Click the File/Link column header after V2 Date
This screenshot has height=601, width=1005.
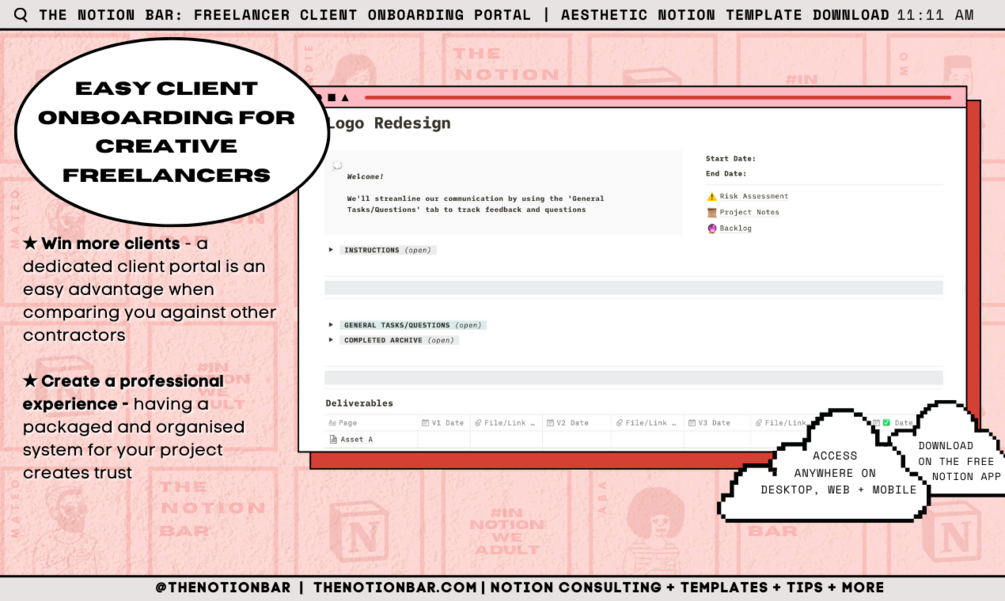(x=647, y=423)
